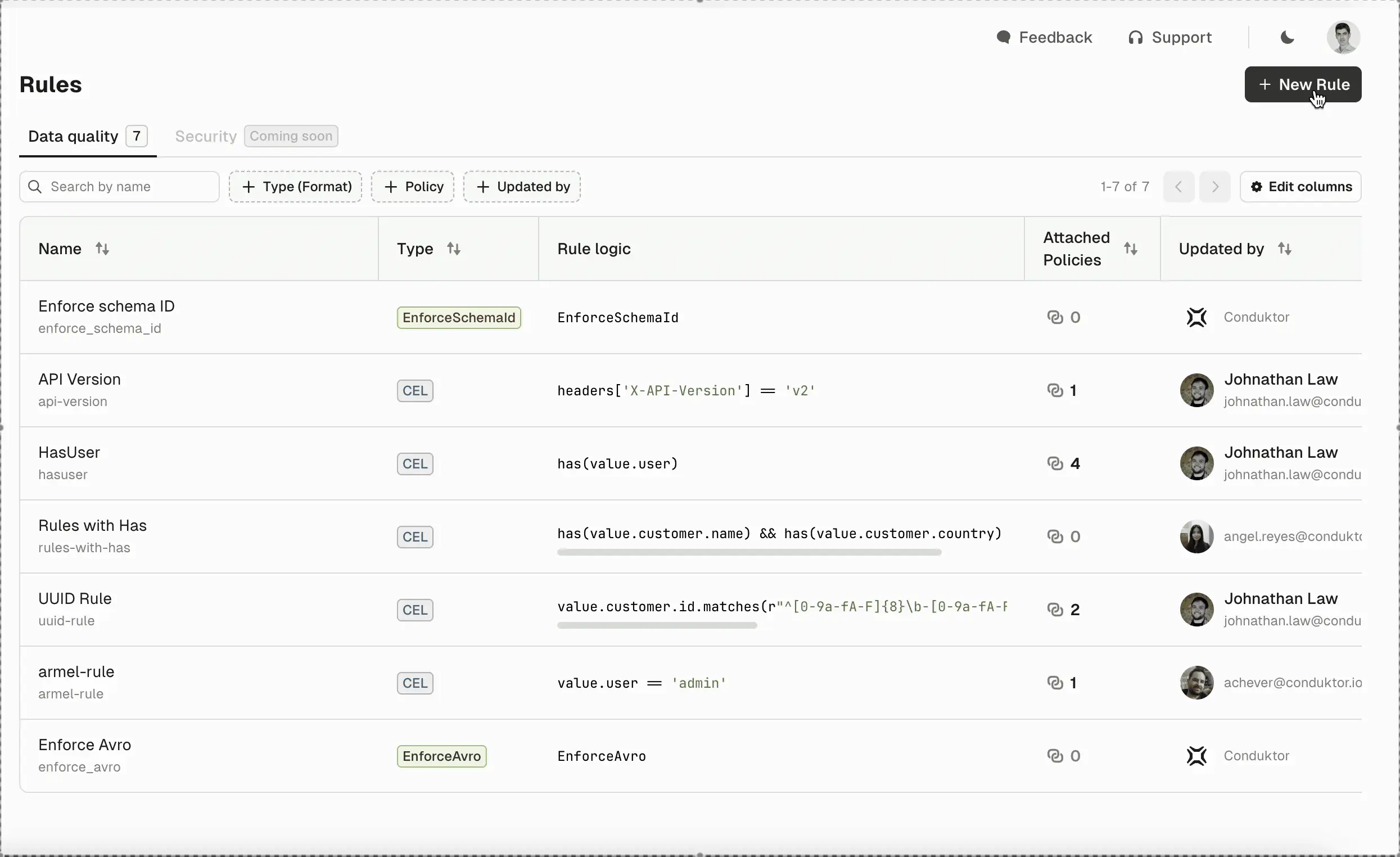Open the Edit columns settings
Viewport: 1400px width, 857px height.
click(x=1300, y=187)
